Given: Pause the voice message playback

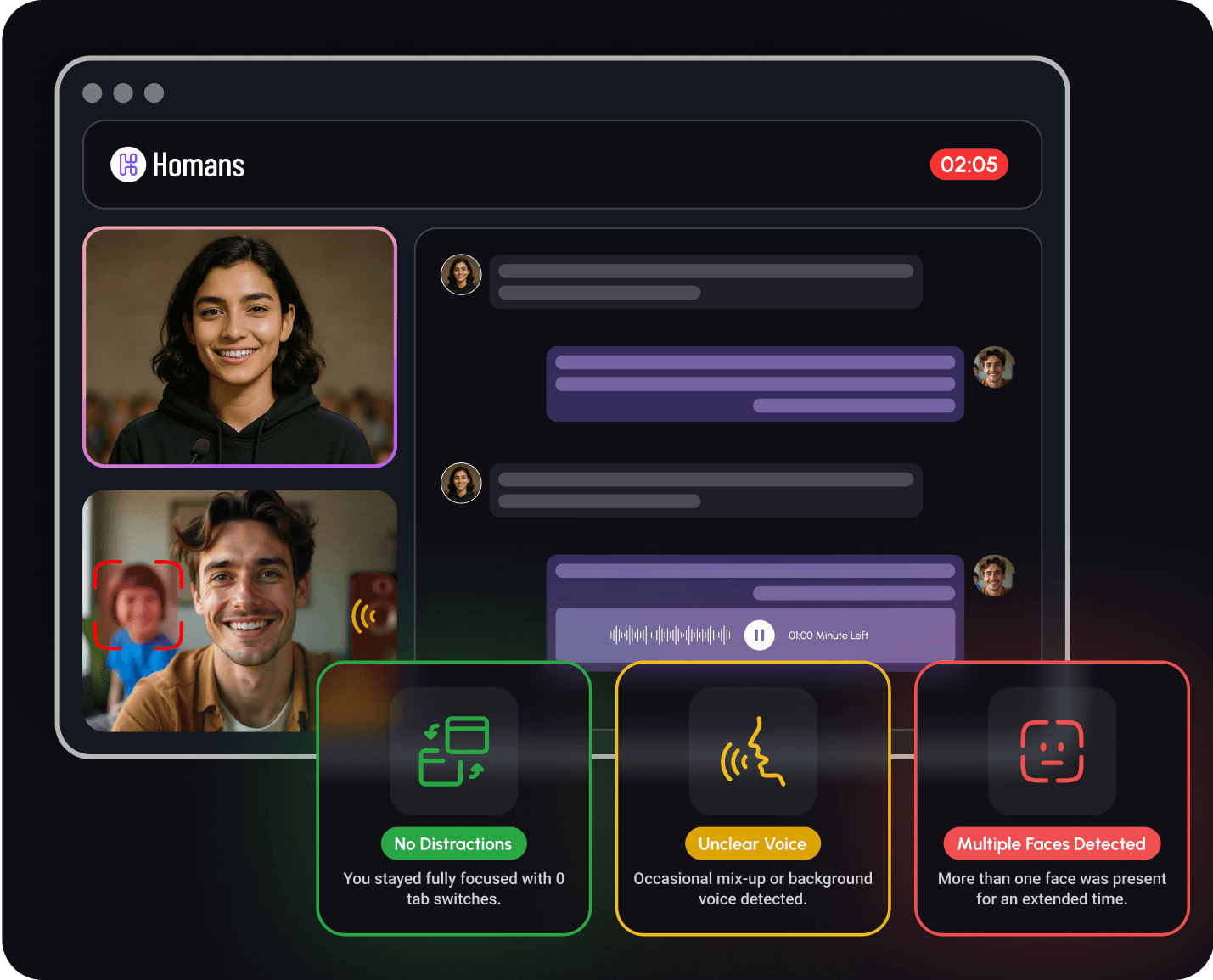Looking at the screenshot, I should [x=760, y=635].
